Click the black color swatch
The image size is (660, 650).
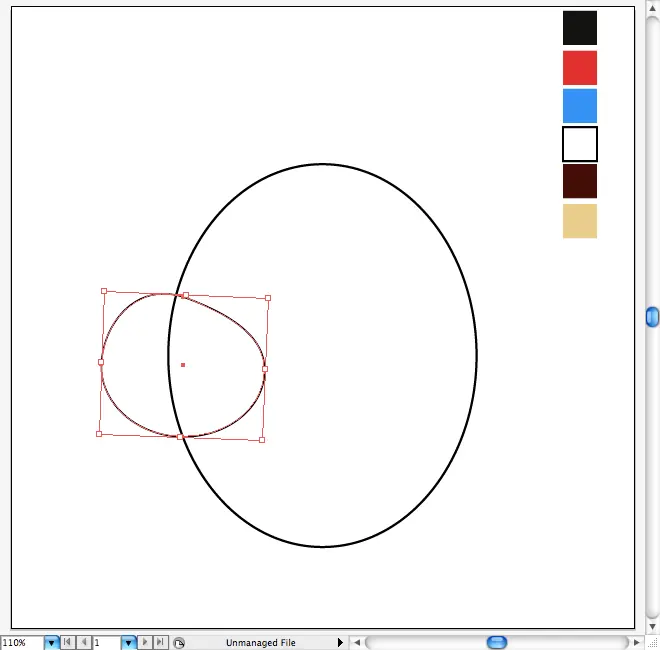pyautogui.click(x=580, y=28)
